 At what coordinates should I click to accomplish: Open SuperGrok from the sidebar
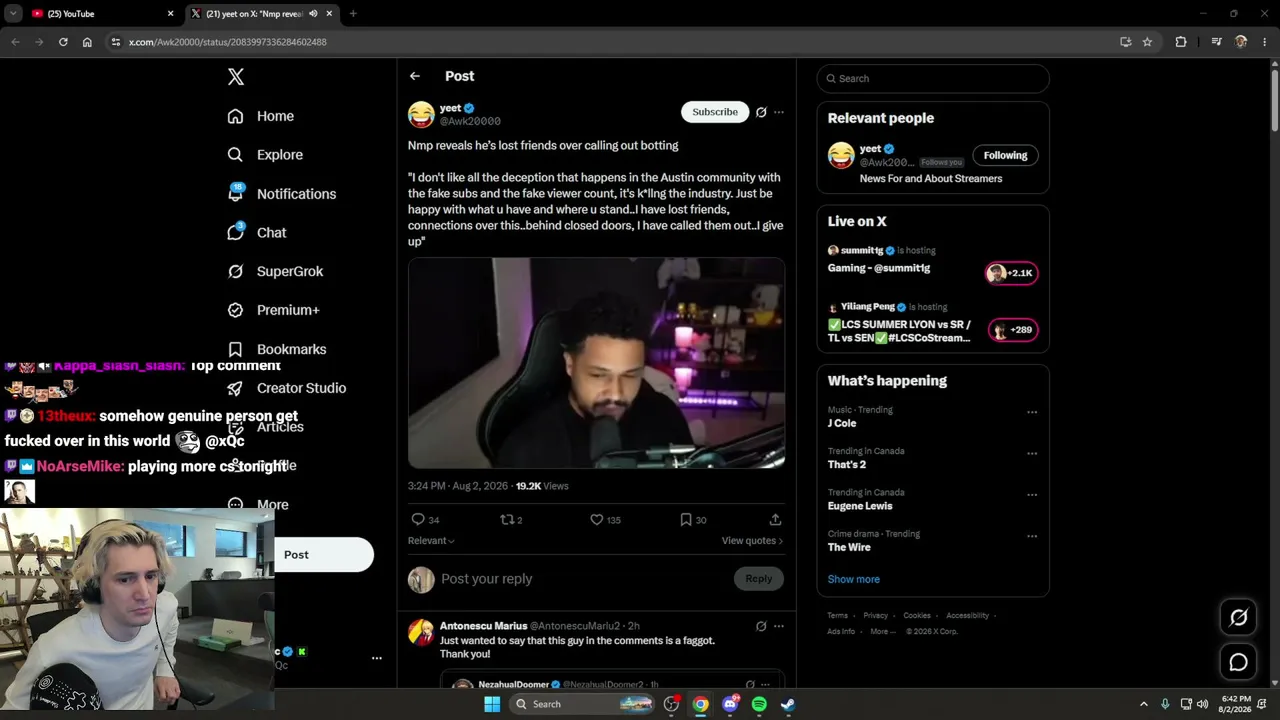tap(275, 271)
